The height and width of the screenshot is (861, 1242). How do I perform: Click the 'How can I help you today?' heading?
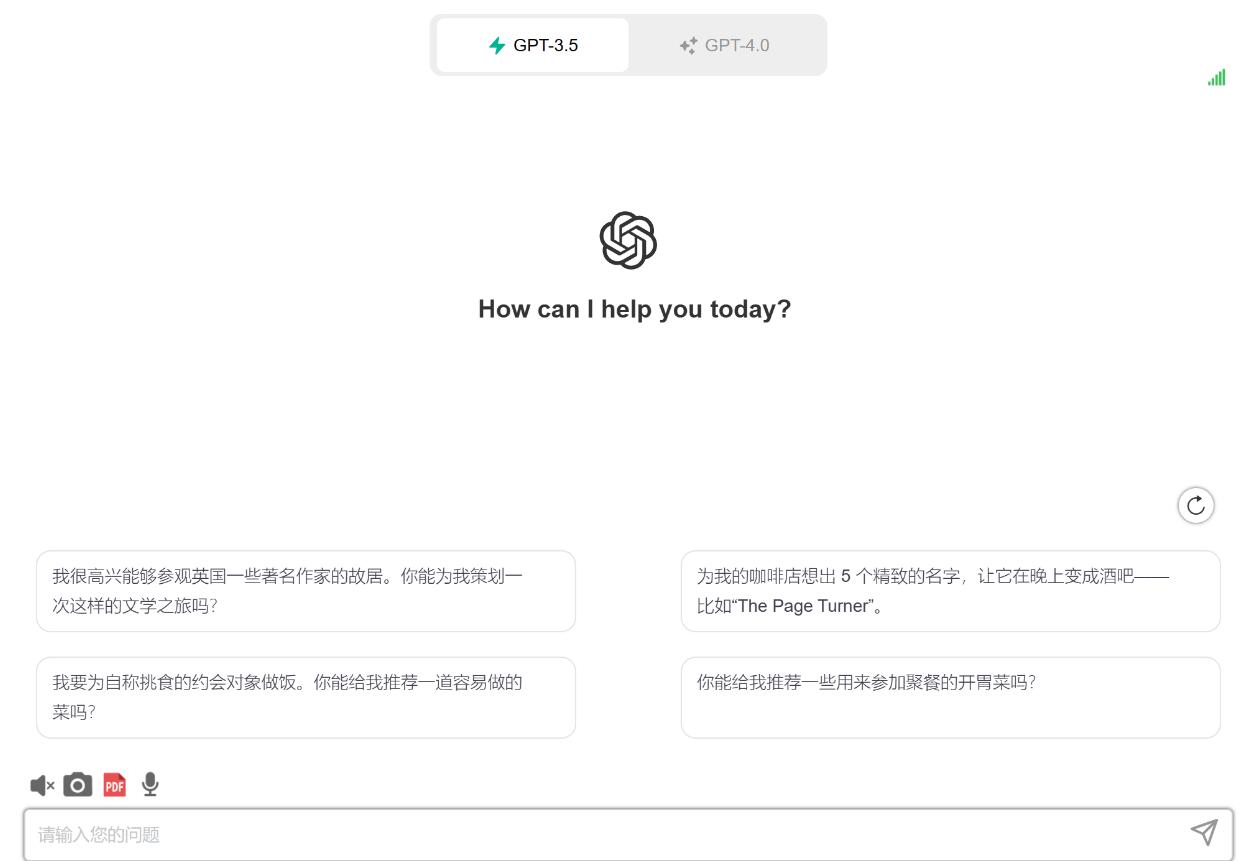635,309
